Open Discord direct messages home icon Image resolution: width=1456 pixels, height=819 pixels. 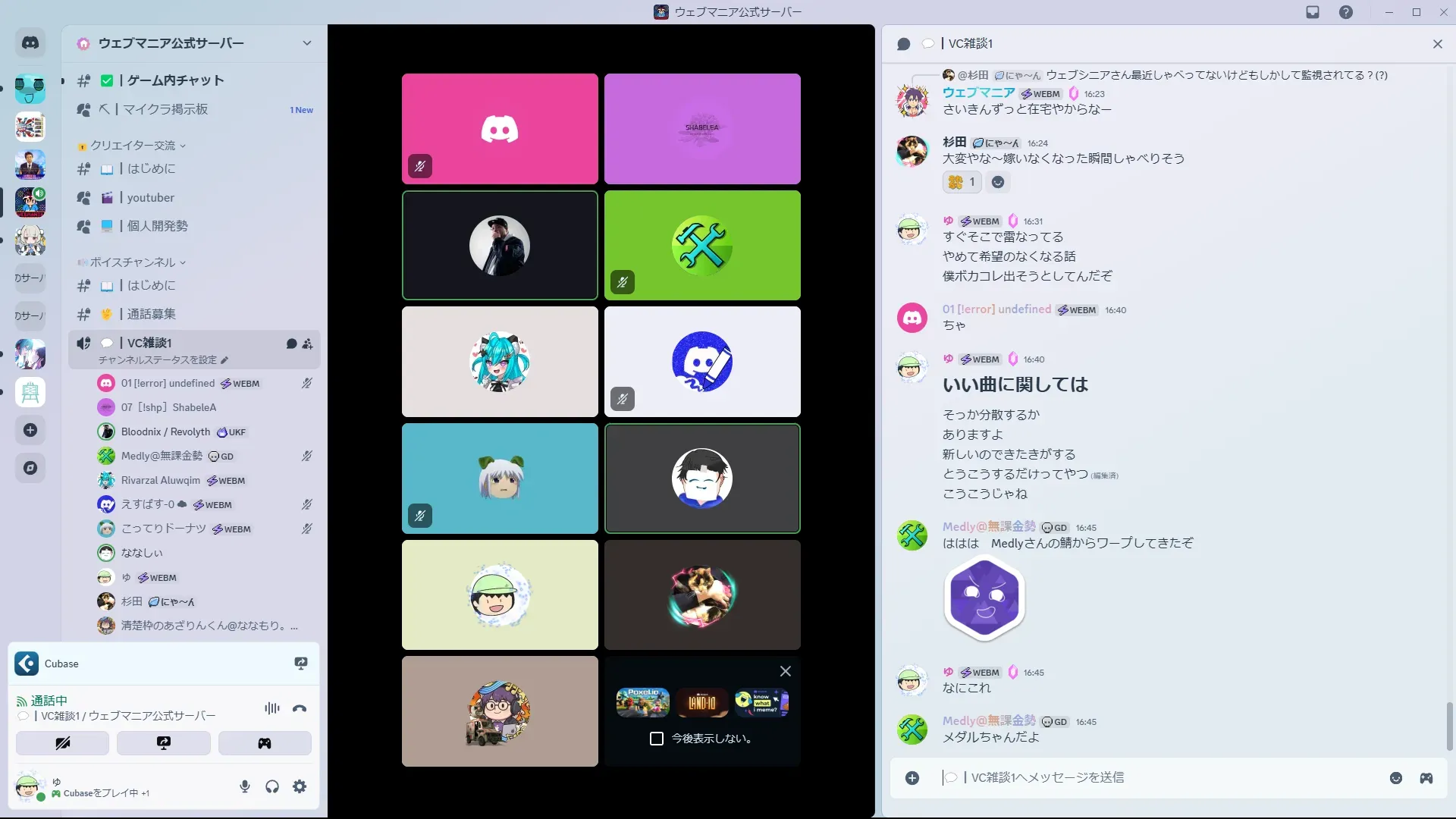click(x=30, y=43)
